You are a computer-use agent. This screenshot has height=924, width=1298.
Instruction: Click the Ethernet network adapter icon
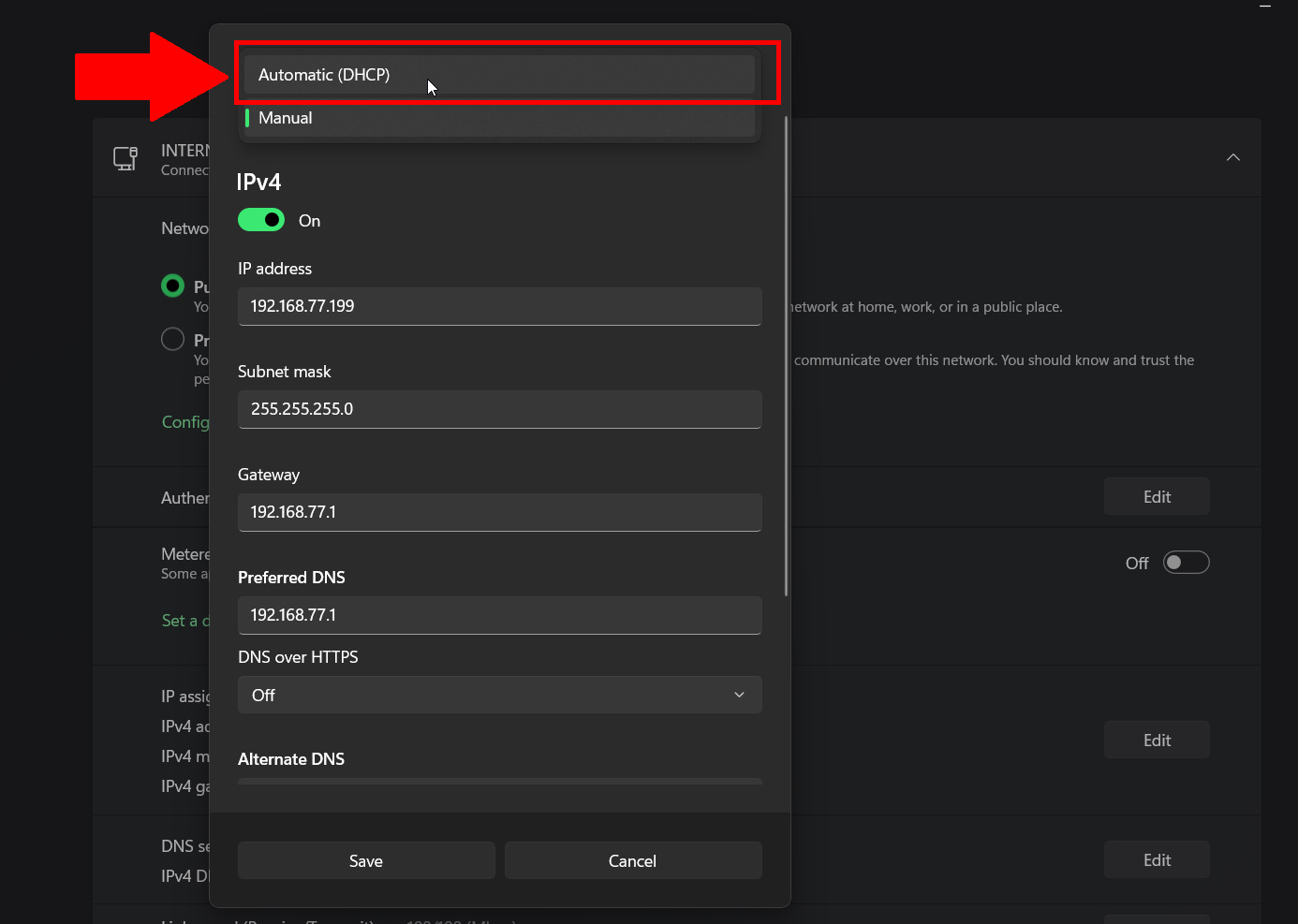click(125, 158)
